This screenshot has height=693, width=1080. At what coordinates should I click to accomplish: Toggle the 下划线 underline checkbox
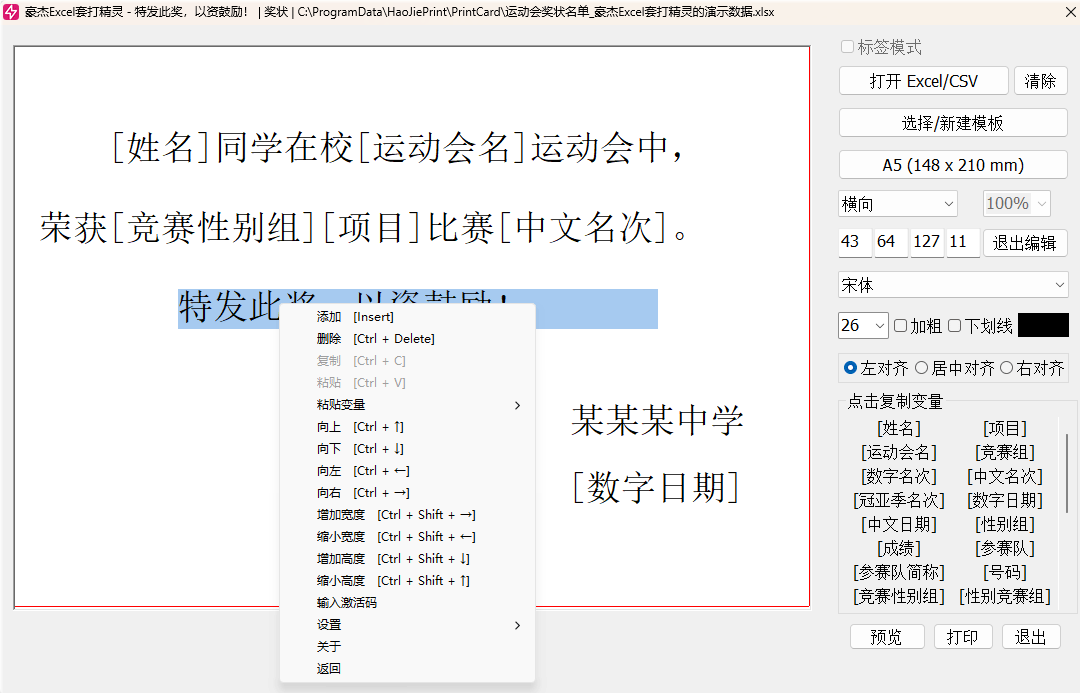pos(955,326)
